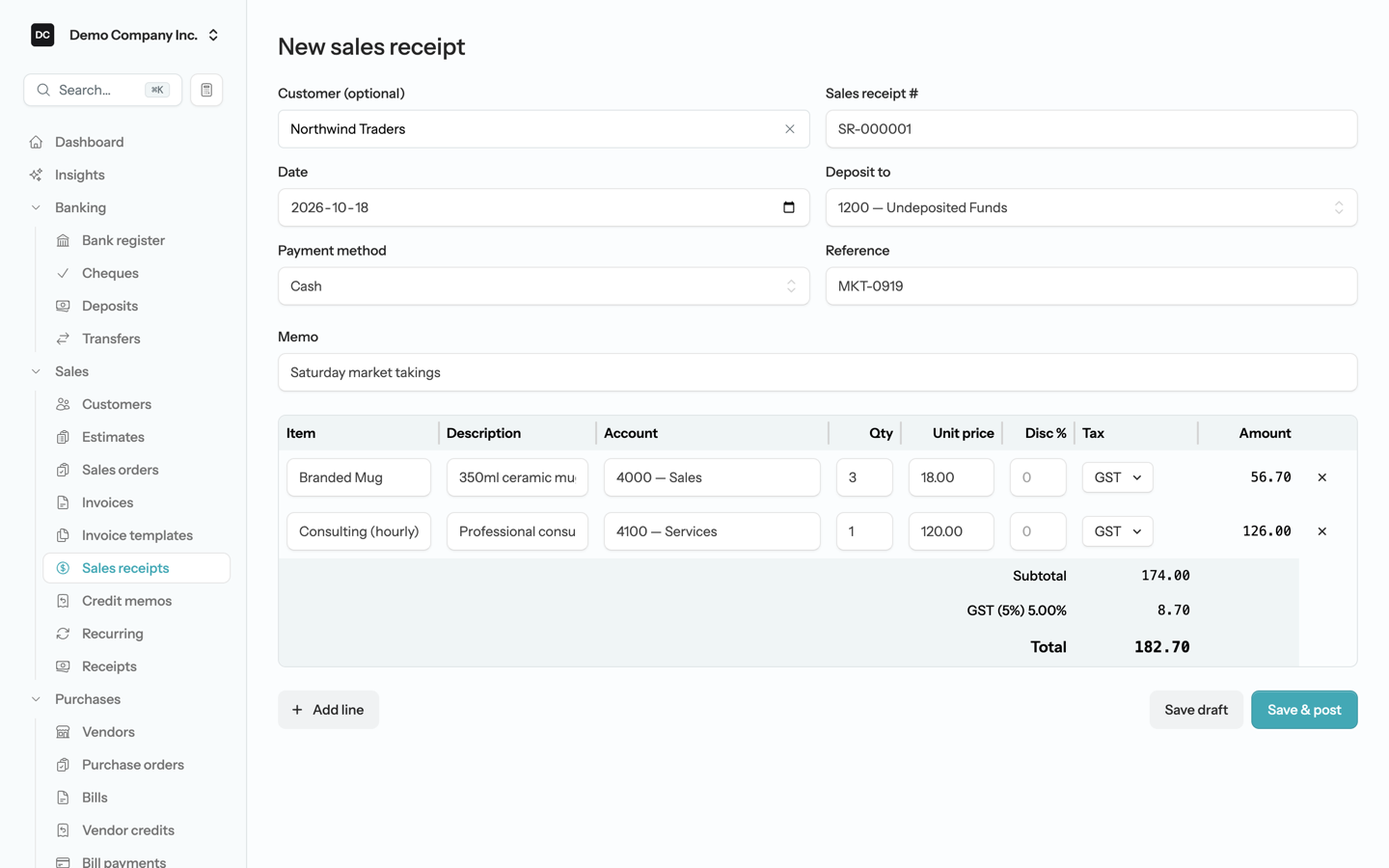
Task: Click the Insights sparkle icon
Action: pos(36,175)
